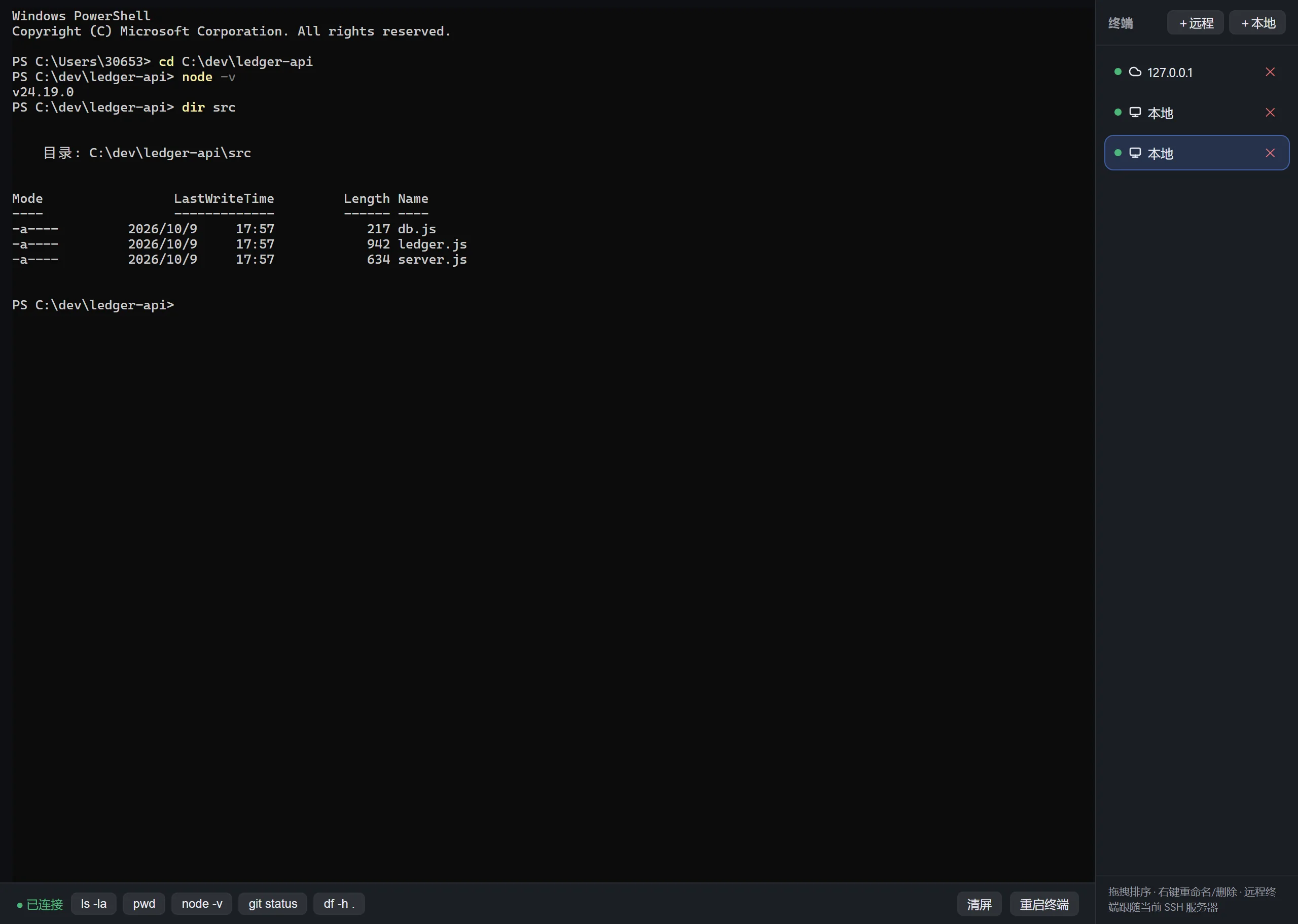Click the v24.19.0 version output
The height and width of the screenshot is (924, 1298).
[43, 92]
